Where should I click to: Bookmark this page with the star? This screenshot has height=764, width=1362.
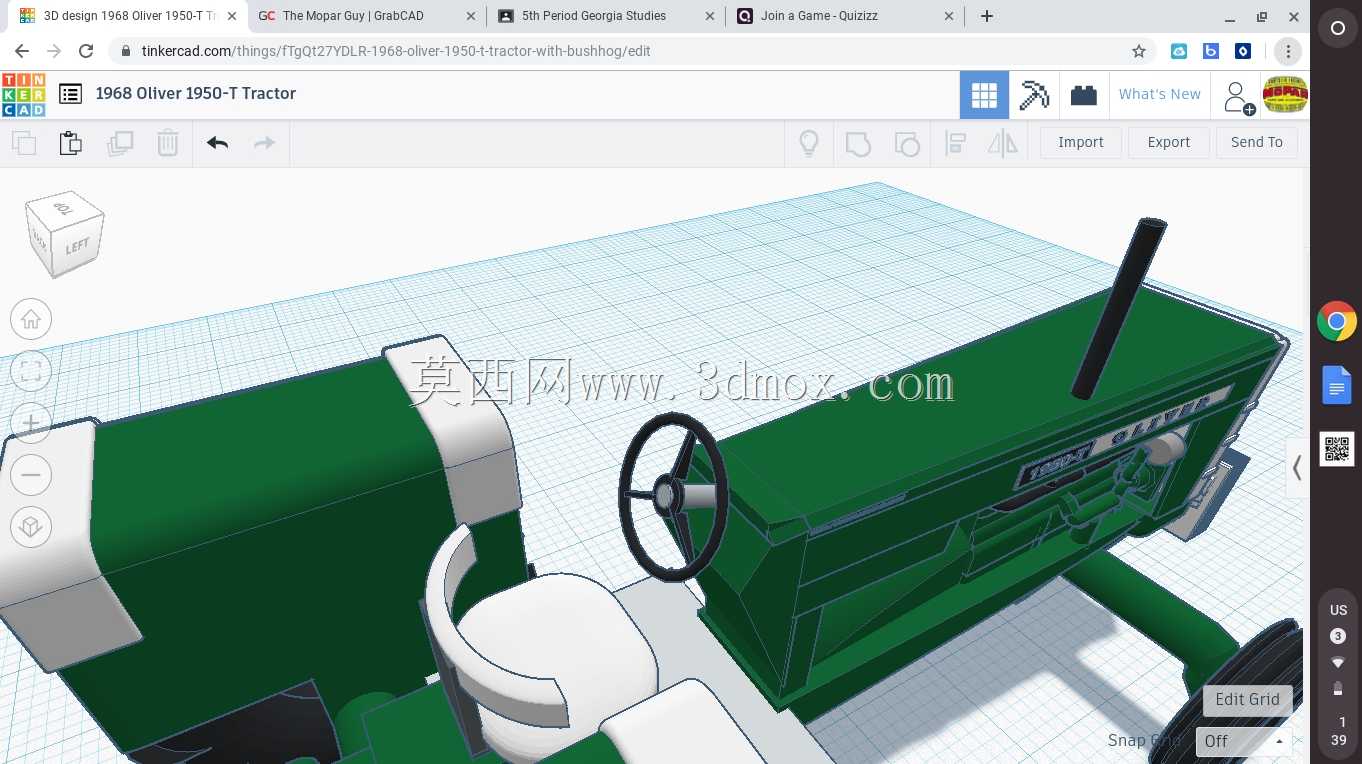(1138, 51)
